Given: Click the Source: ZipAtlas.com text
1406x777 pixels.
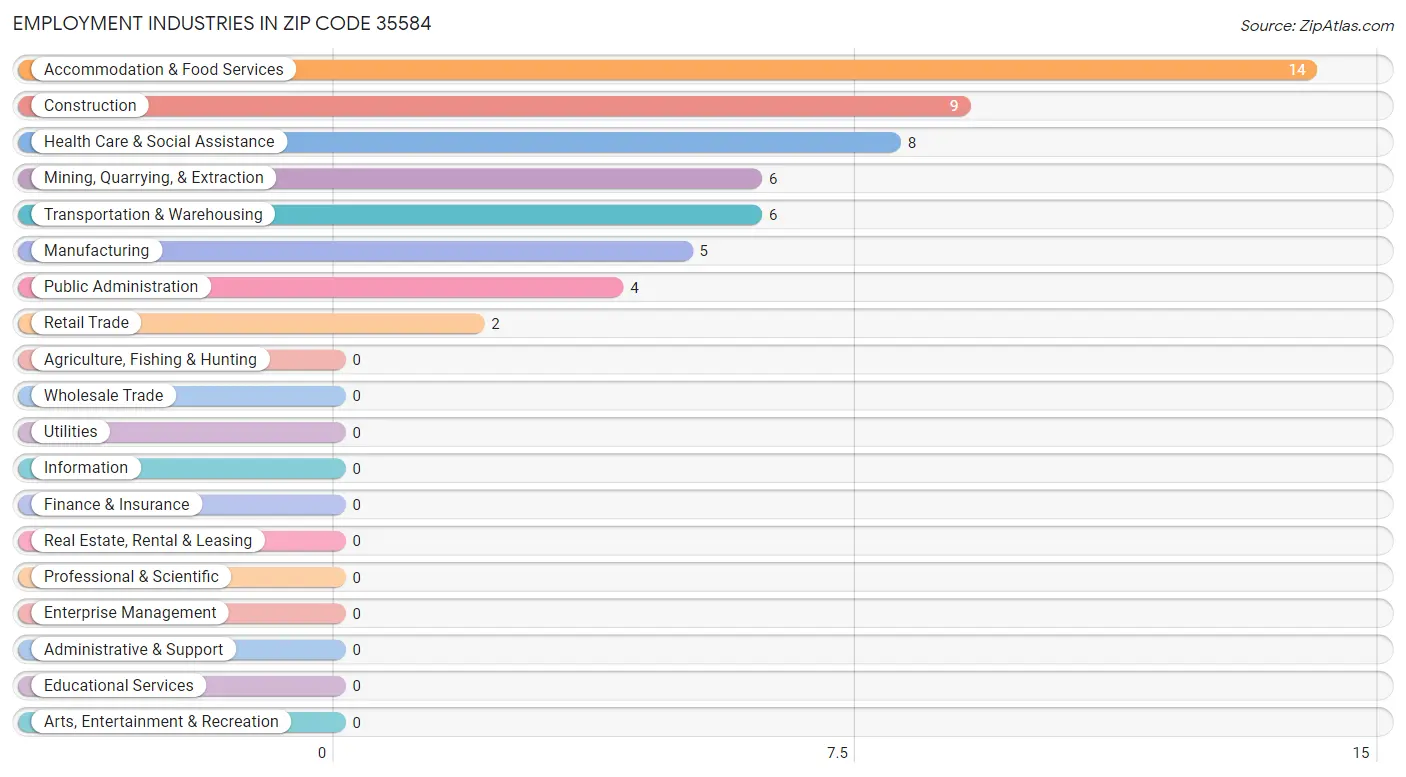Looking at the screenshot, I should [x=1317, y=26].
